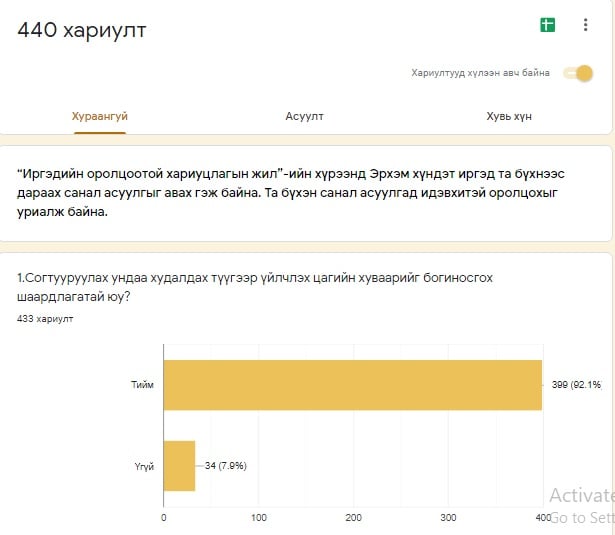
Task: Click the long Тийм bar in chart
Action: pos(352,385)
